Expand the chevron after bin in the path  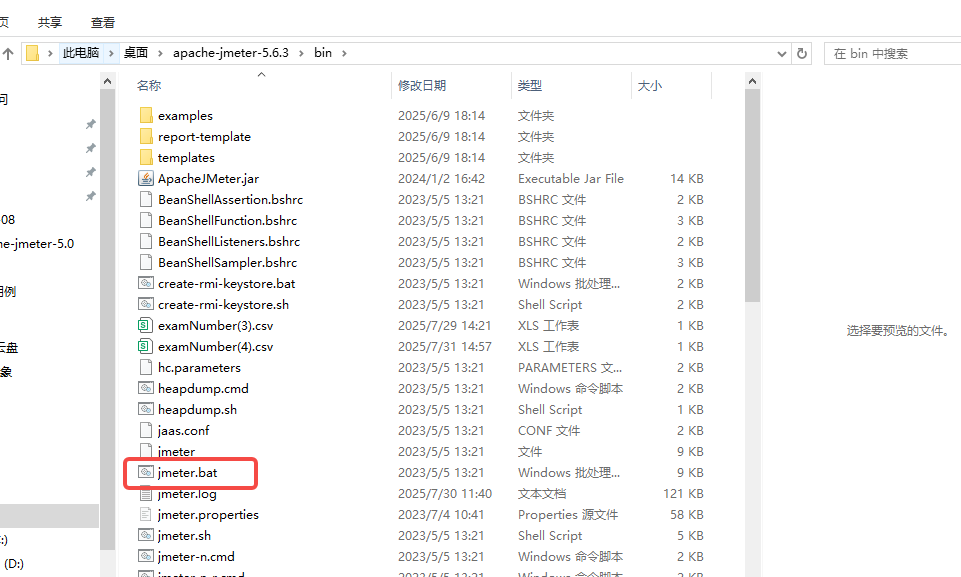click(344, 53)
